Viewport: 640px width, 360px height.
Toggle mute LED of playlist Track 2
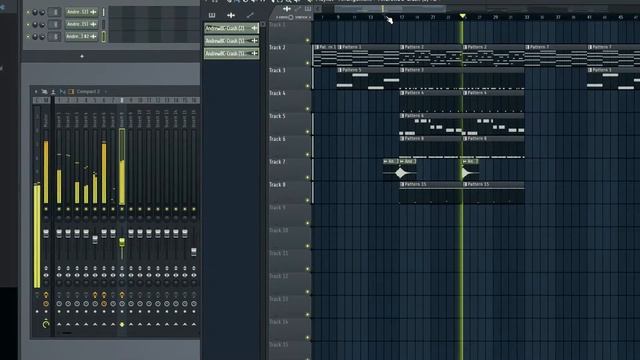[x=308, y=63]
